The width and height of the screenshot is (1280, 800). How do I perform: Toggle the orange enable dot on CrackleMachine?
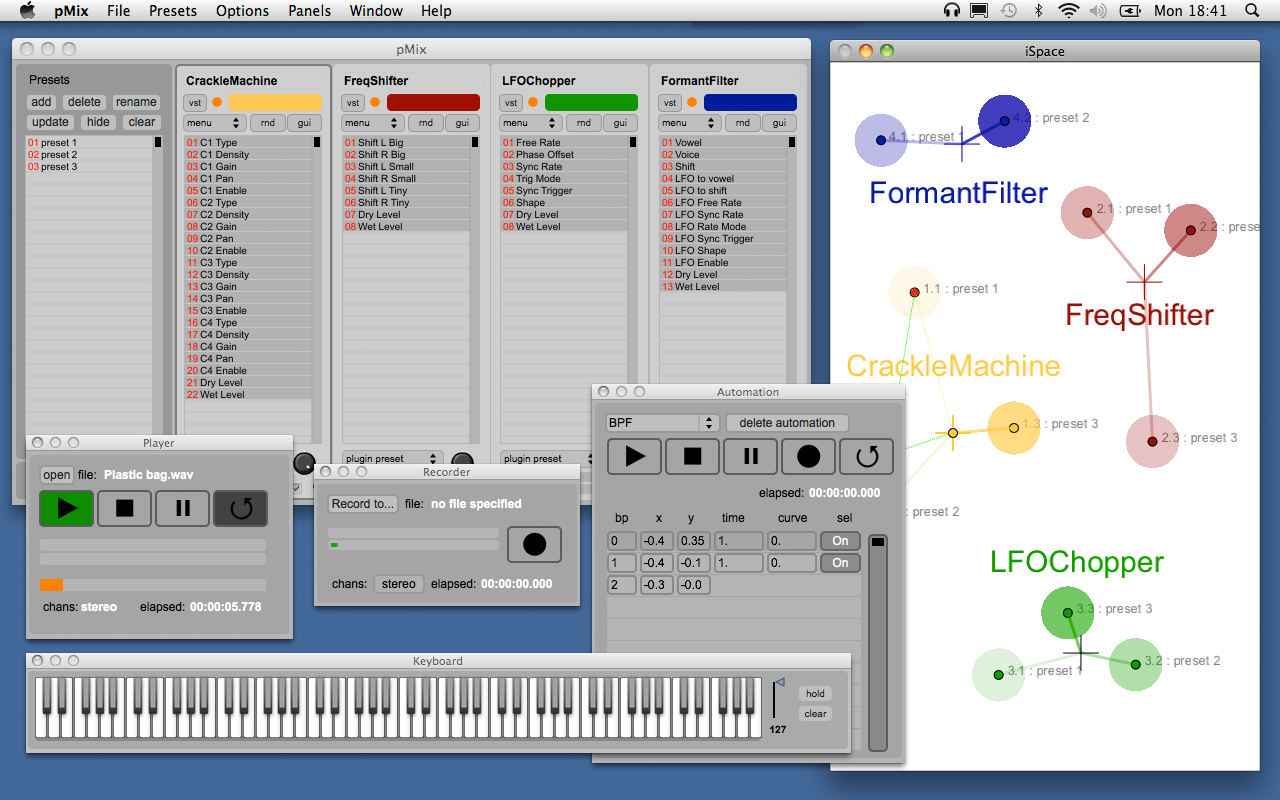pyautogui.click(x=217, y=102)
